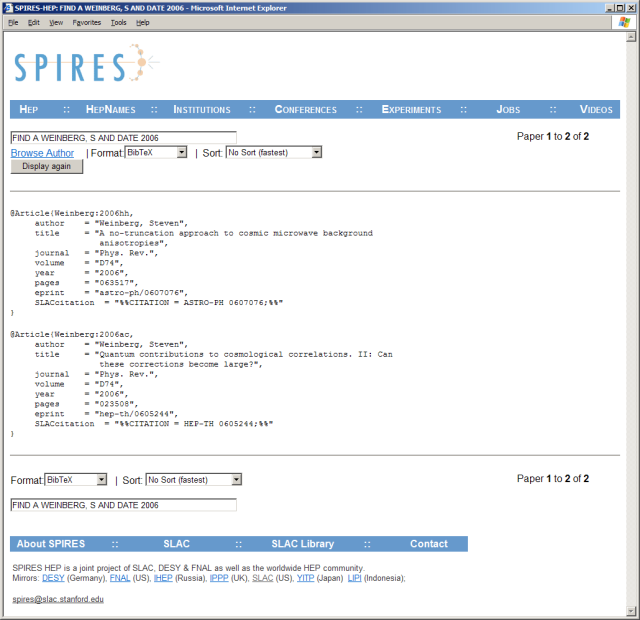Click the Internet Explorer page icon in title bar
The image size is (640, 620).
8,8
